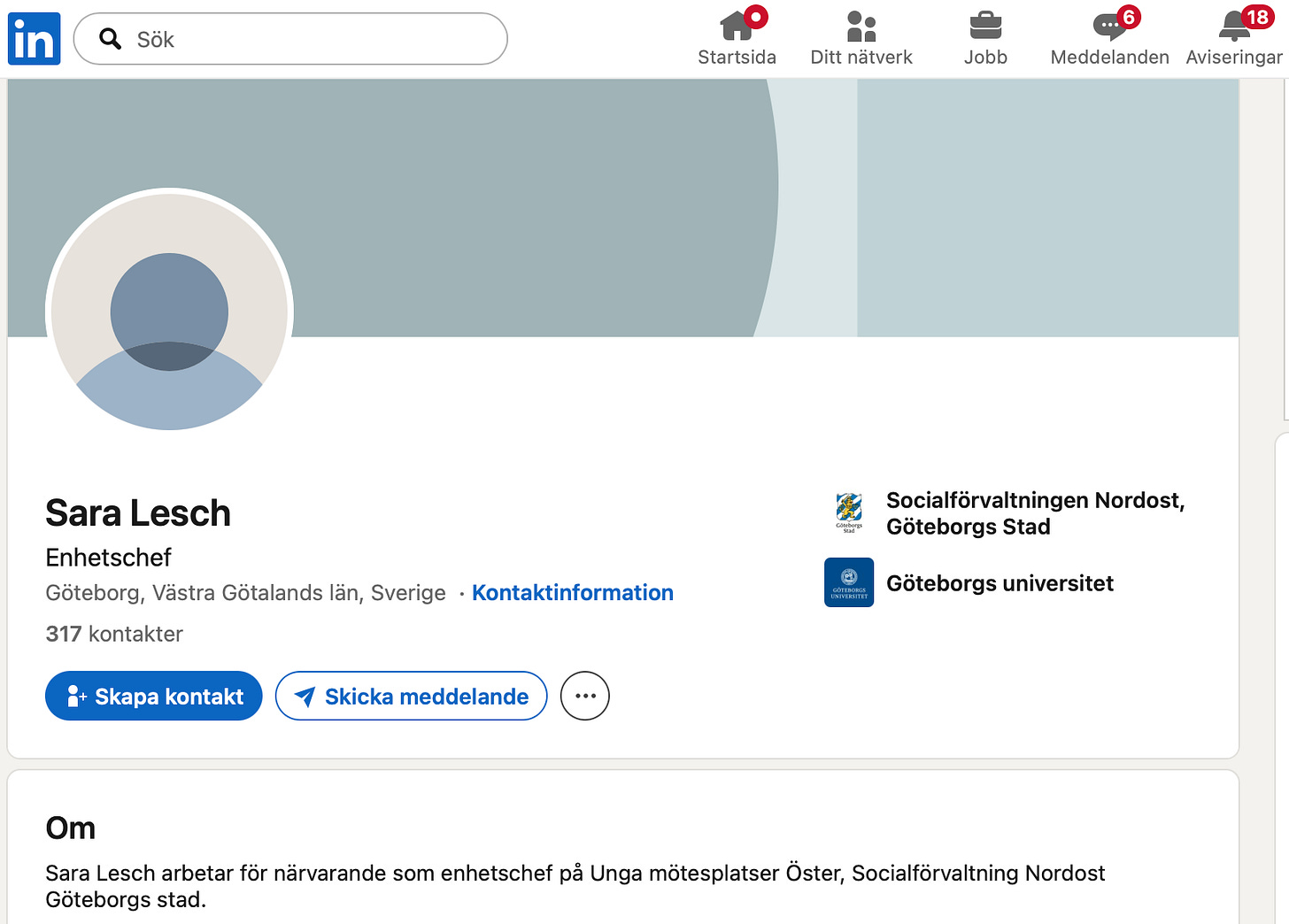The height and width of the screenshot is (924, 1289).
Task: Click the Göteborgs universitet logo
Action: tap(849, 582)
